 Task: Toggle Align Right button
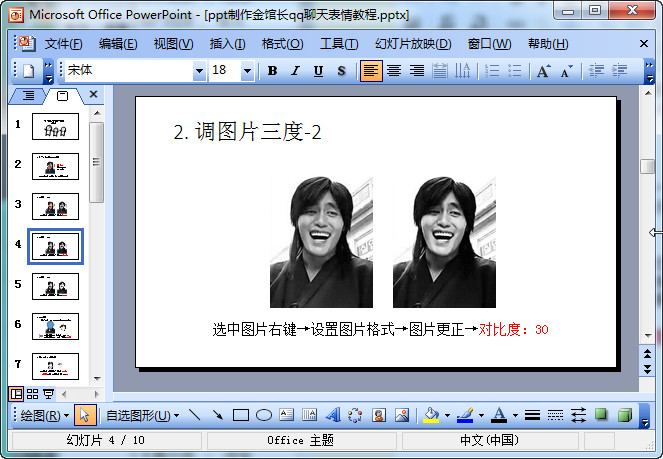coord(416,71)
